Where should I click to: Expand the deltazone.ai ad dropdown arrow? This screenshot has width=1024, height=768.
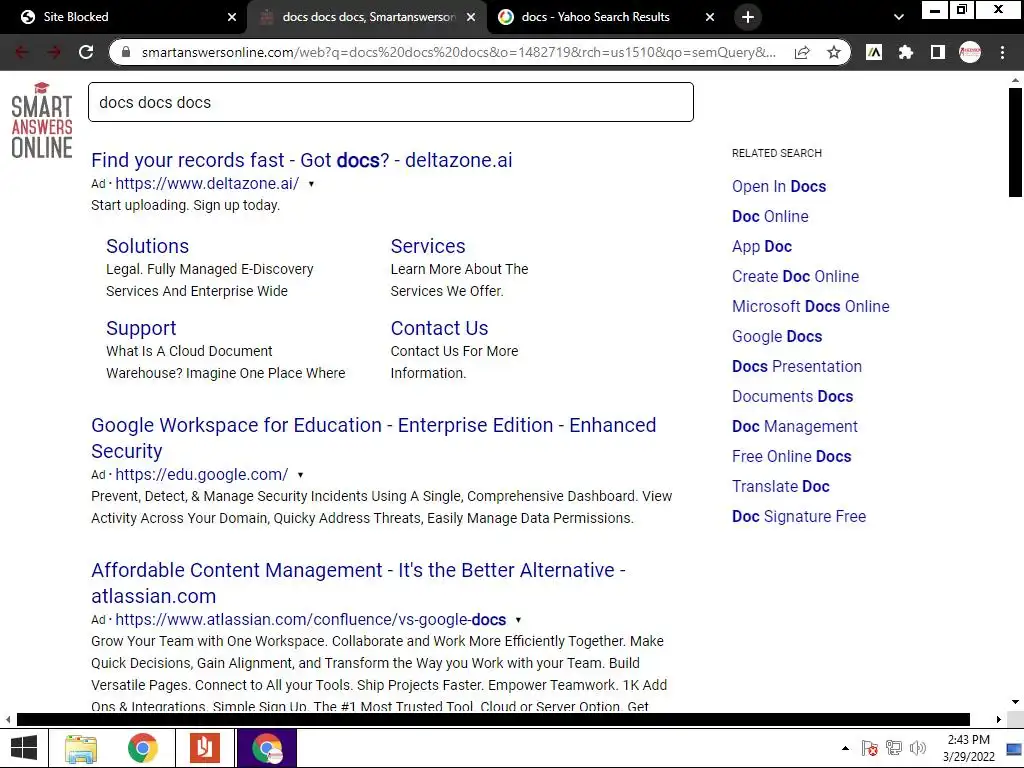(311, 184)
